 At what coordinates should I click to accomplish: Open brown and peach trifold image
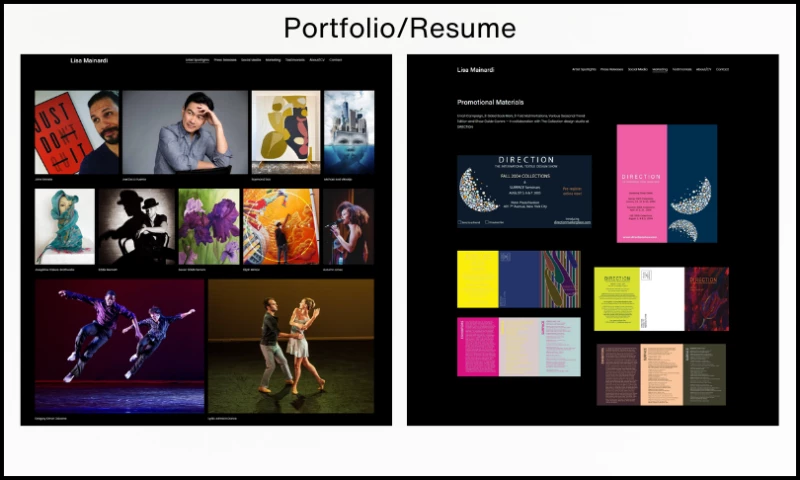[x=661, y=375]
